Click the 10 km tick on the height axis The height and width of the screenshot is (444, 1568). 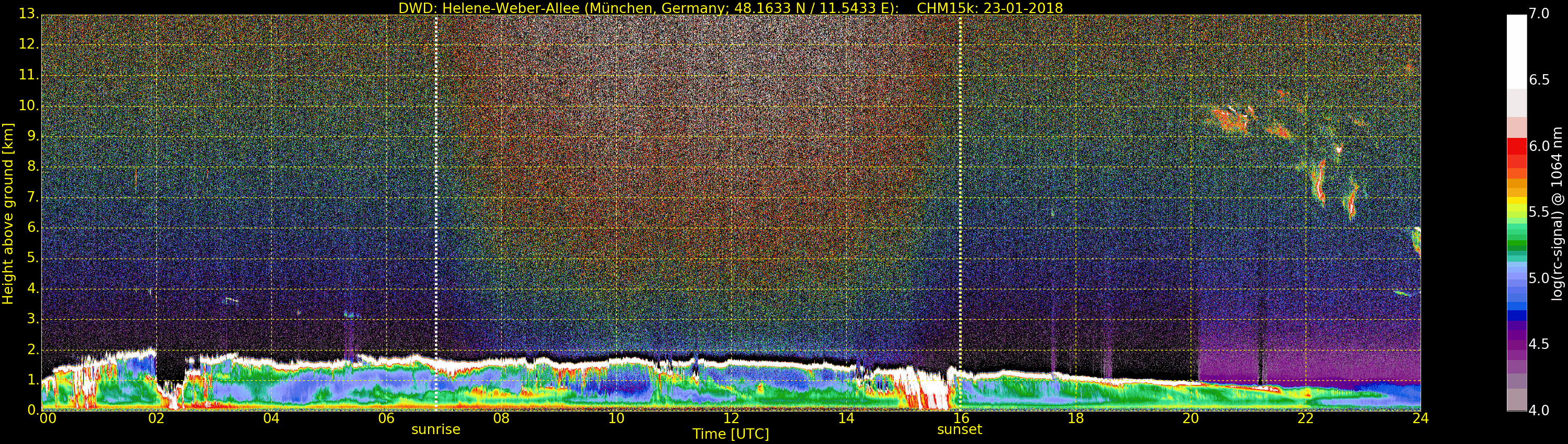(28, 106)
